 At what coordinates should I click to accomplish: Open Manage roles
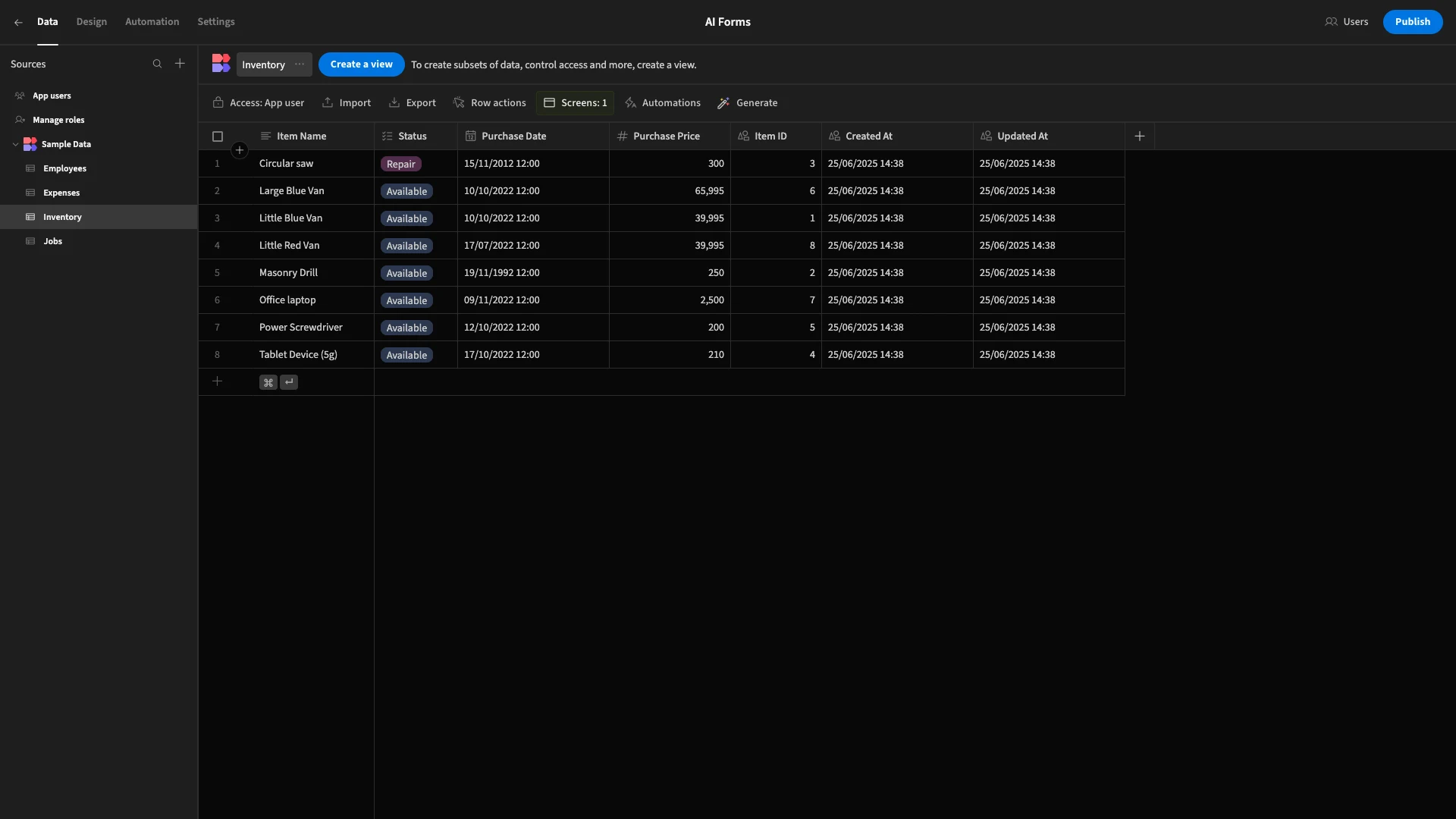click(x=99, y=120)
